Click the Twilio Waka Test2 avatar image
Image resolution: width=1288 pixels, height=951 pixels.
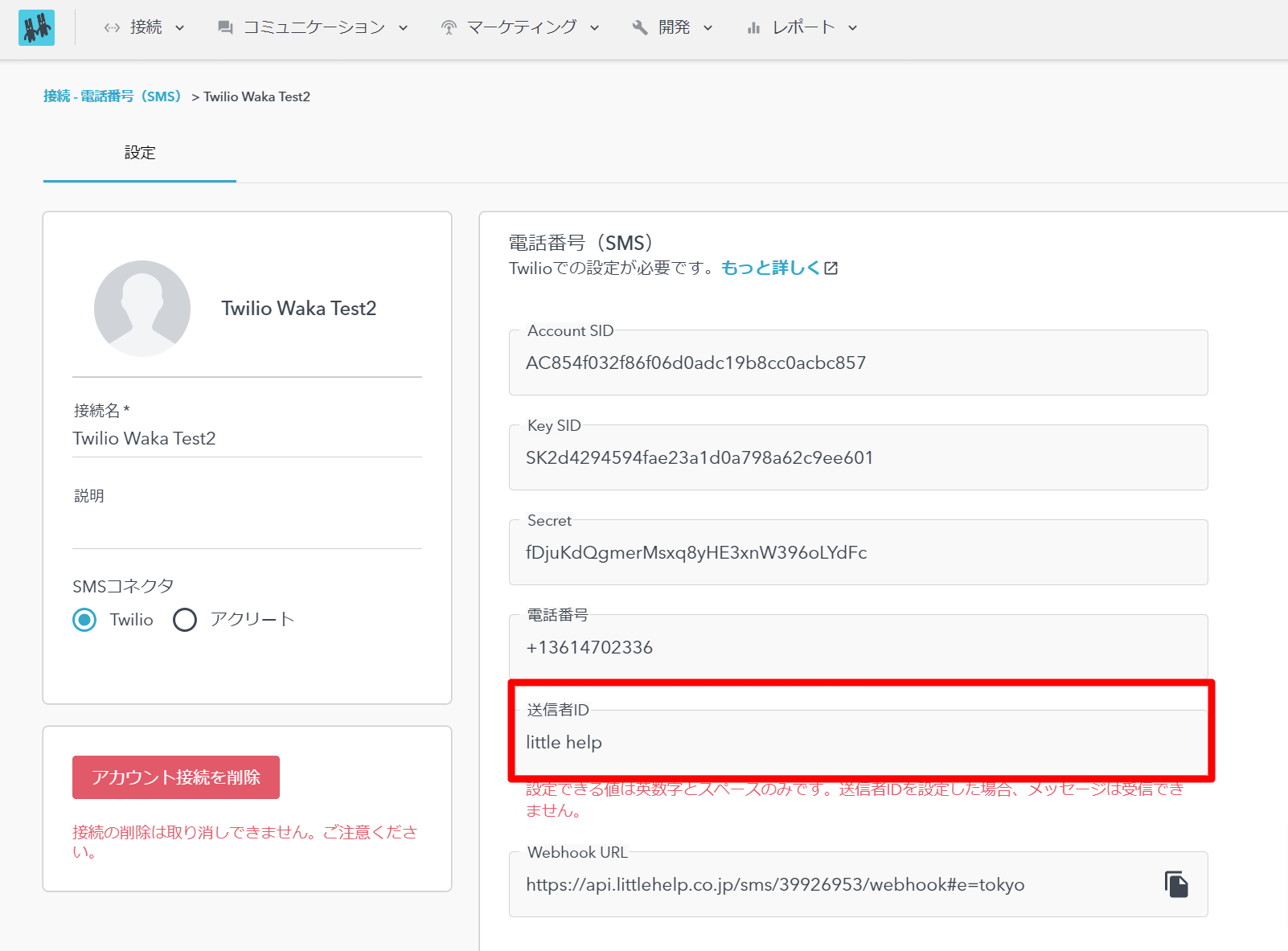142,308
